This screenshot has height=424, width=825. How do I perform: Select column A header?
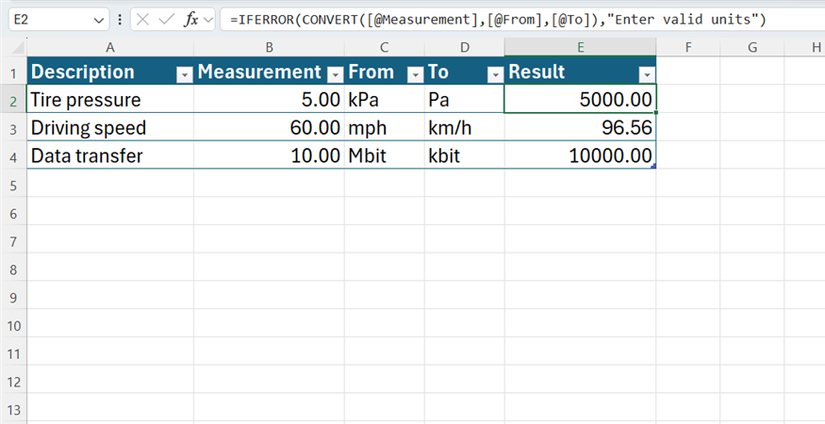[x=110, y=48]
